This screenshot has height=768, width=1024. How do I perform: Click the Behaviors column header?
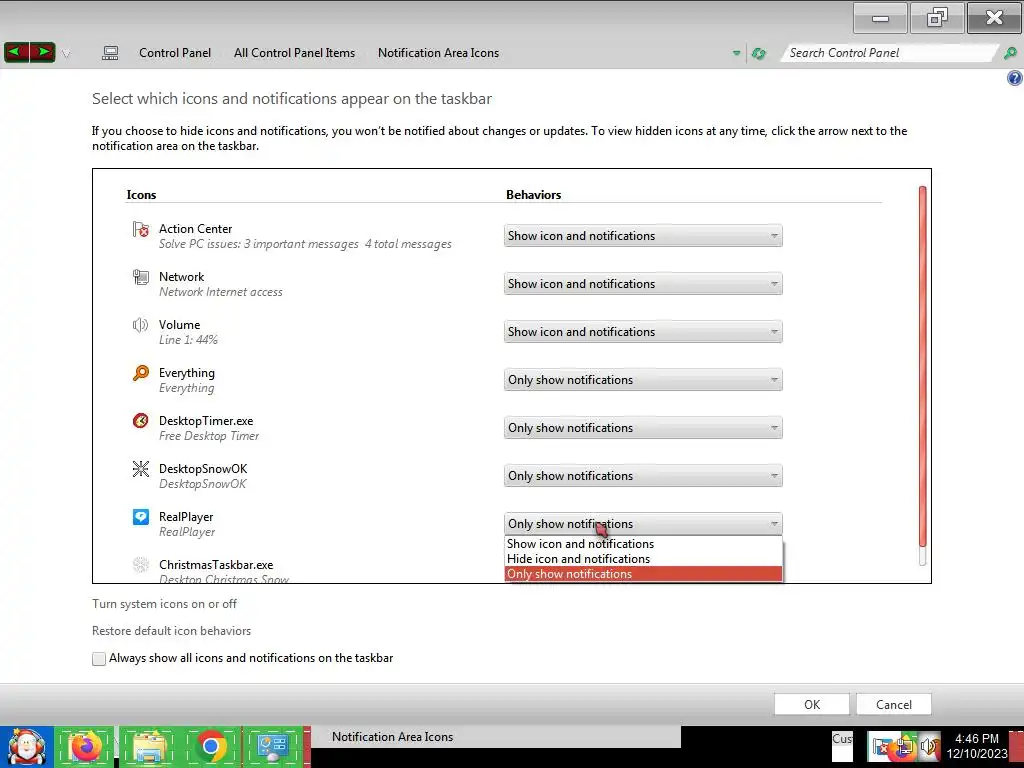pyautogui.click(x=534, y=195)
